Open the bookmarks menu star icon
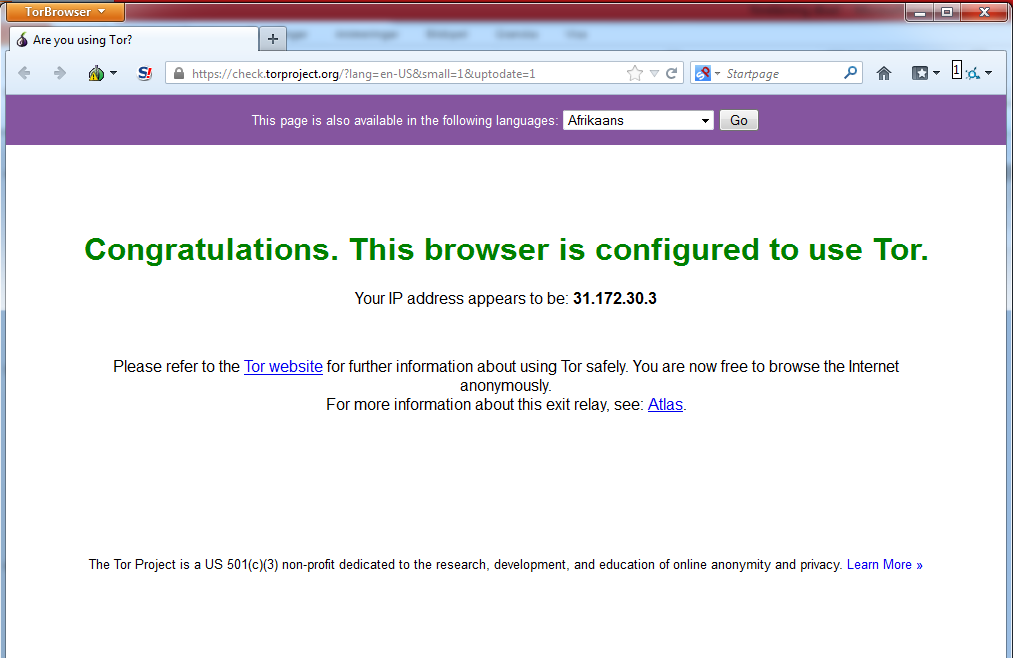 pos(920,74)
